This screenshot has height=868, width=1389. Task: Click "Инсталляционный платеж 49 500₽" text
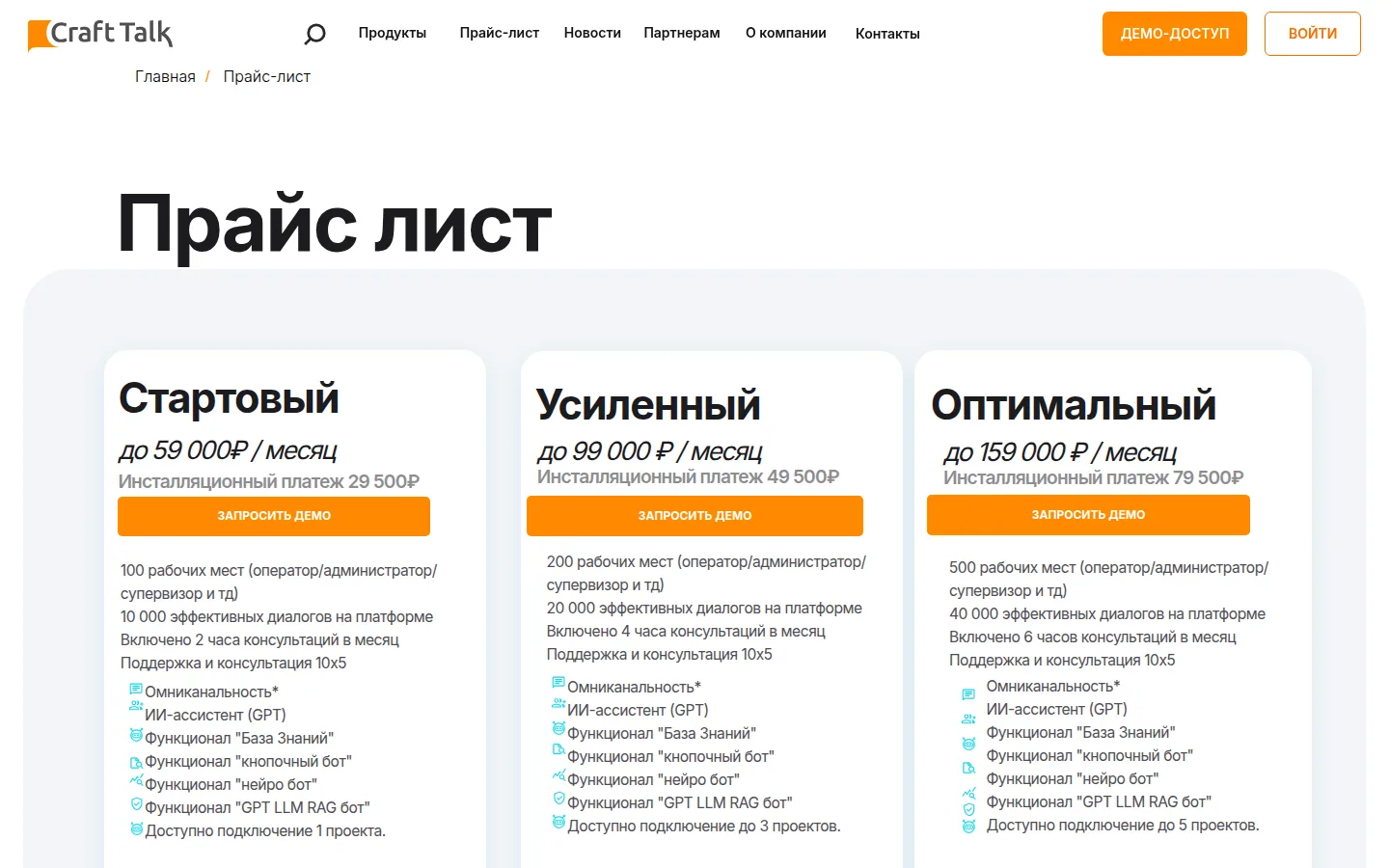click(688, 476)
